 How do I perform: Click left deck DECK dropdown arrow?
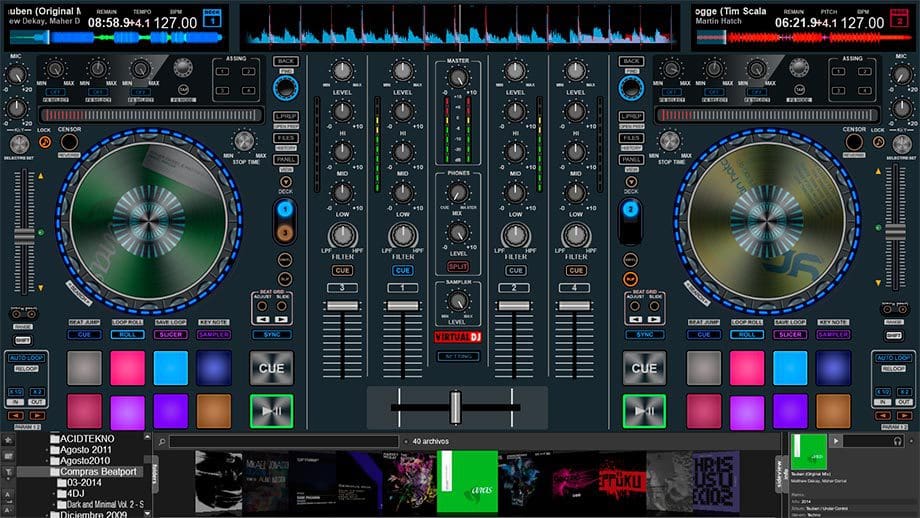click(x=286, y=182)
